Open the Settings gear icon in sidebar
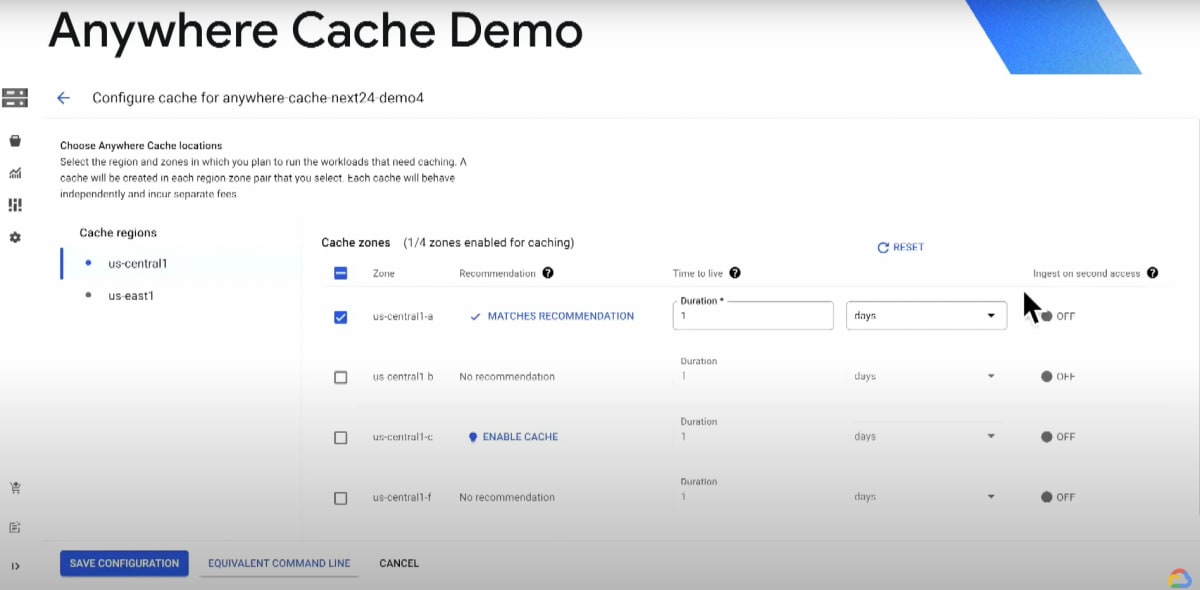Viewport: 1200px width, 590px height. [15, 238]
